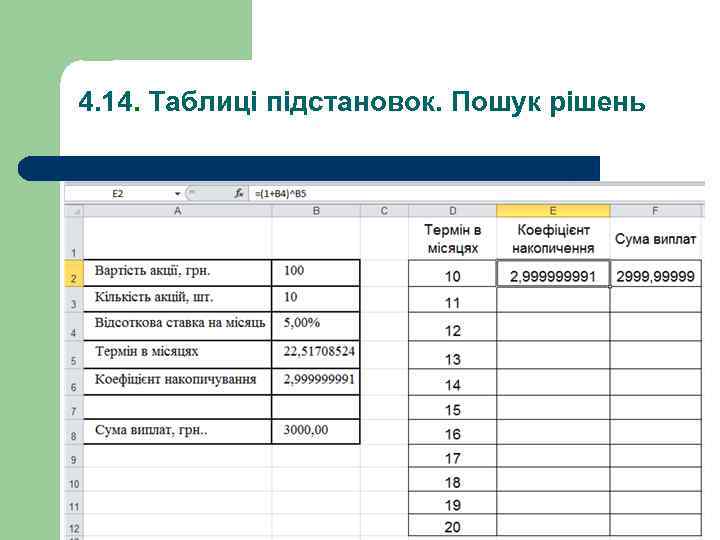Viewport: 720px width, 540px height.
Task: Click cell with term 11
Action: coord(452,300)
